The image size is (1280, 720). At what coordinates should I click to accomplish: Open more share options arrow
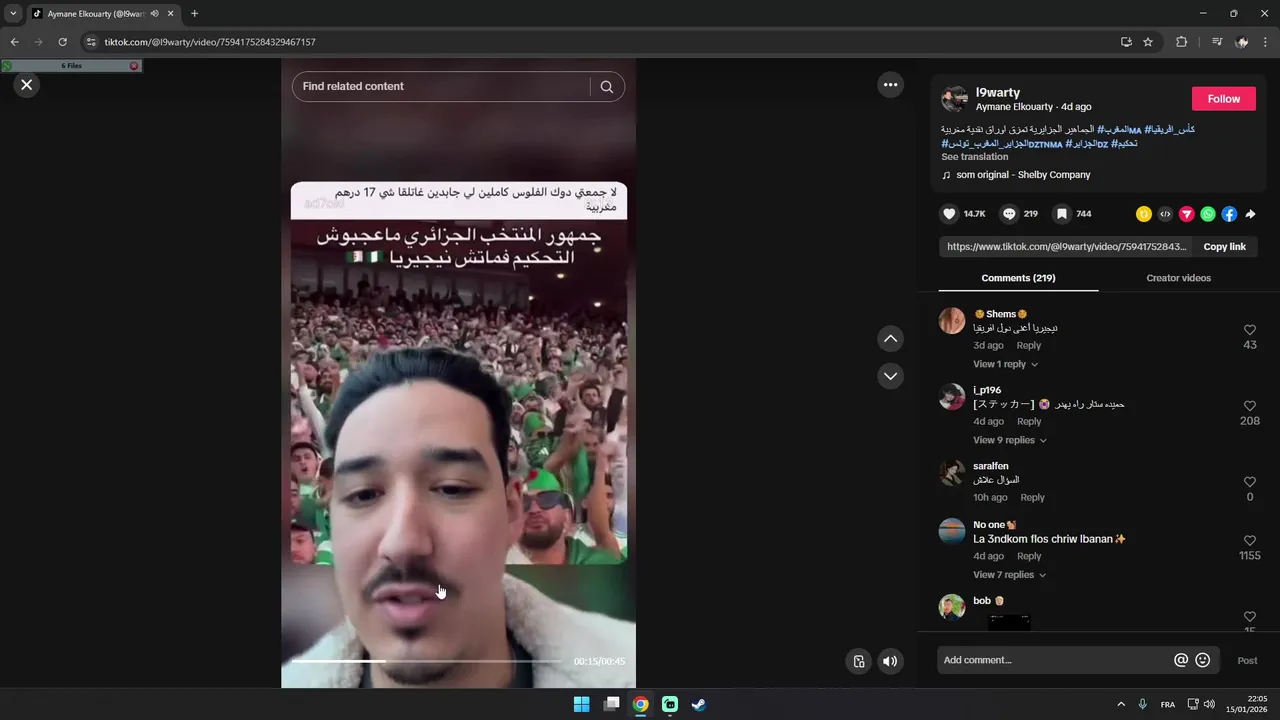click(1250, 214)
